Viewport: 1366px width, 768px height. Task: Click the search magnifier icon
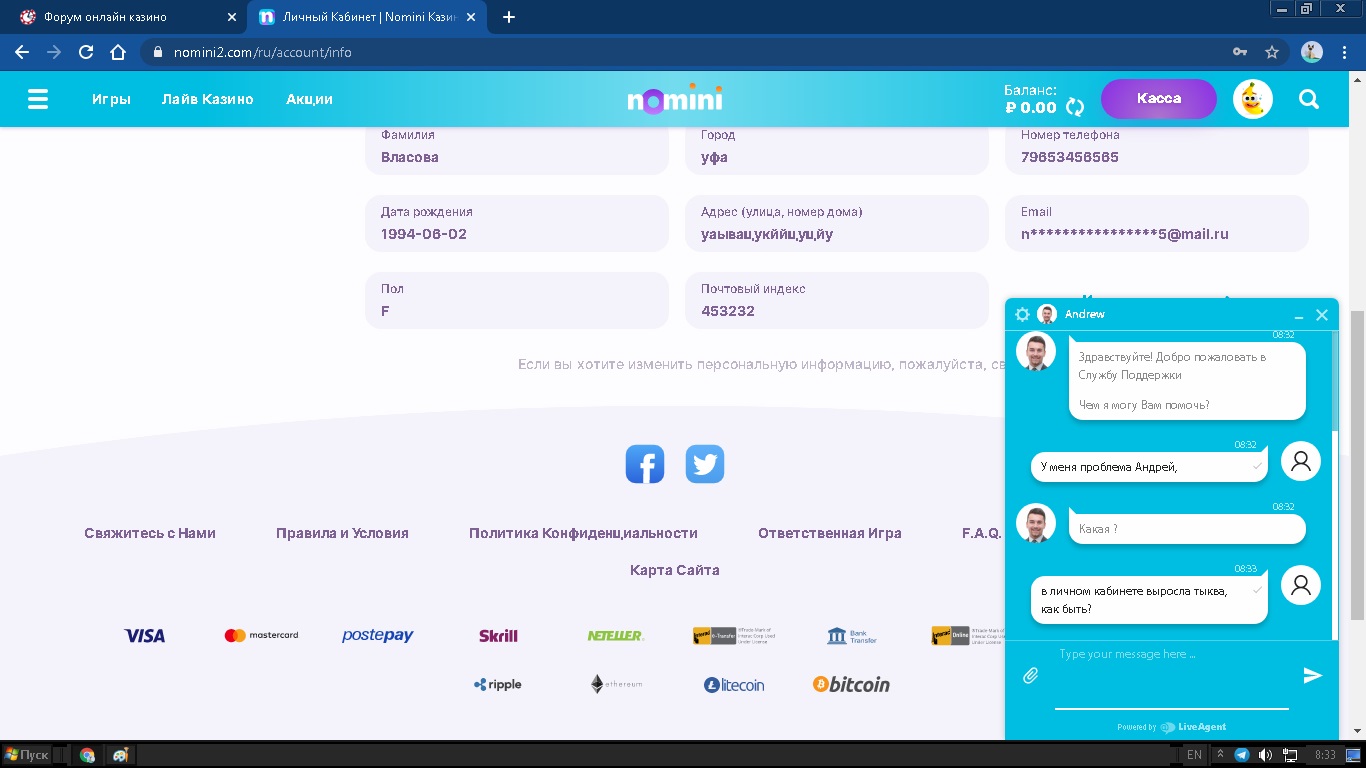click(x=1309, y=99)
